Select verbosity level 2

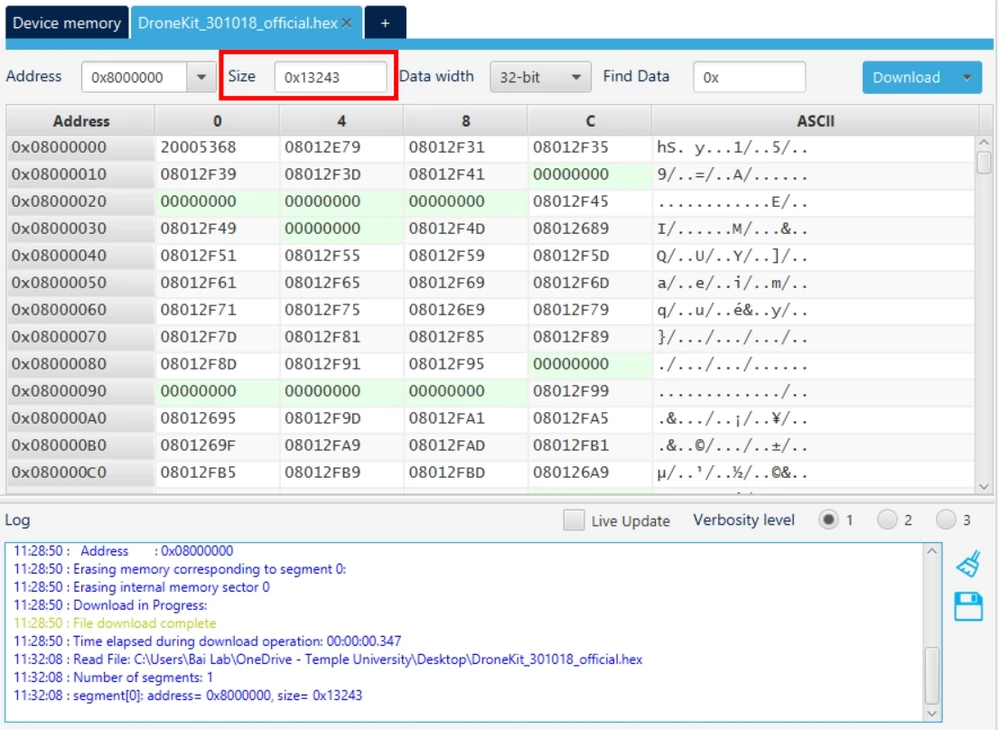coord(887,520)
